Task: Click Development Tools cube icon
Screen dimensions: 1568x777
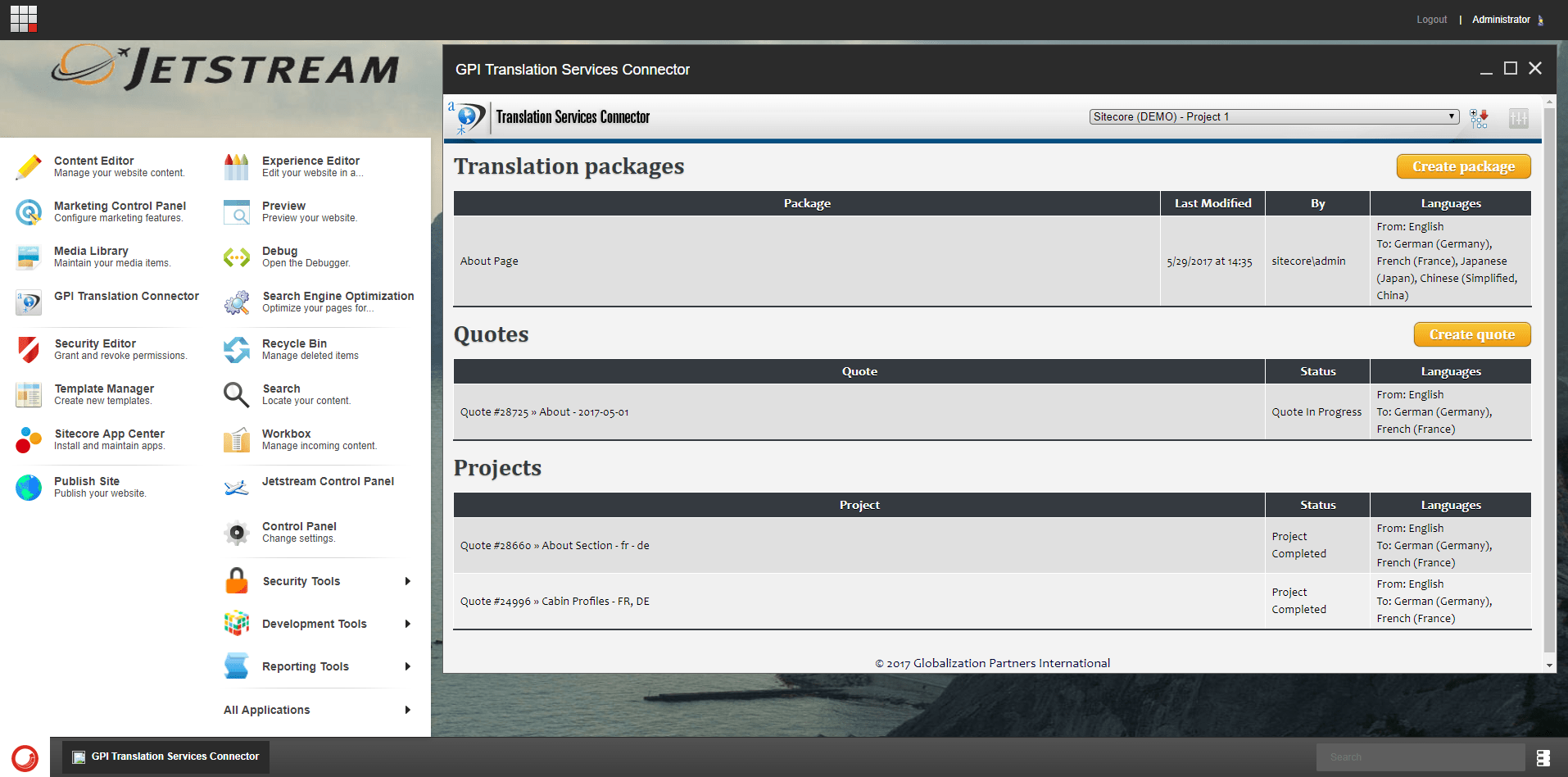Action: coord(237,624)
